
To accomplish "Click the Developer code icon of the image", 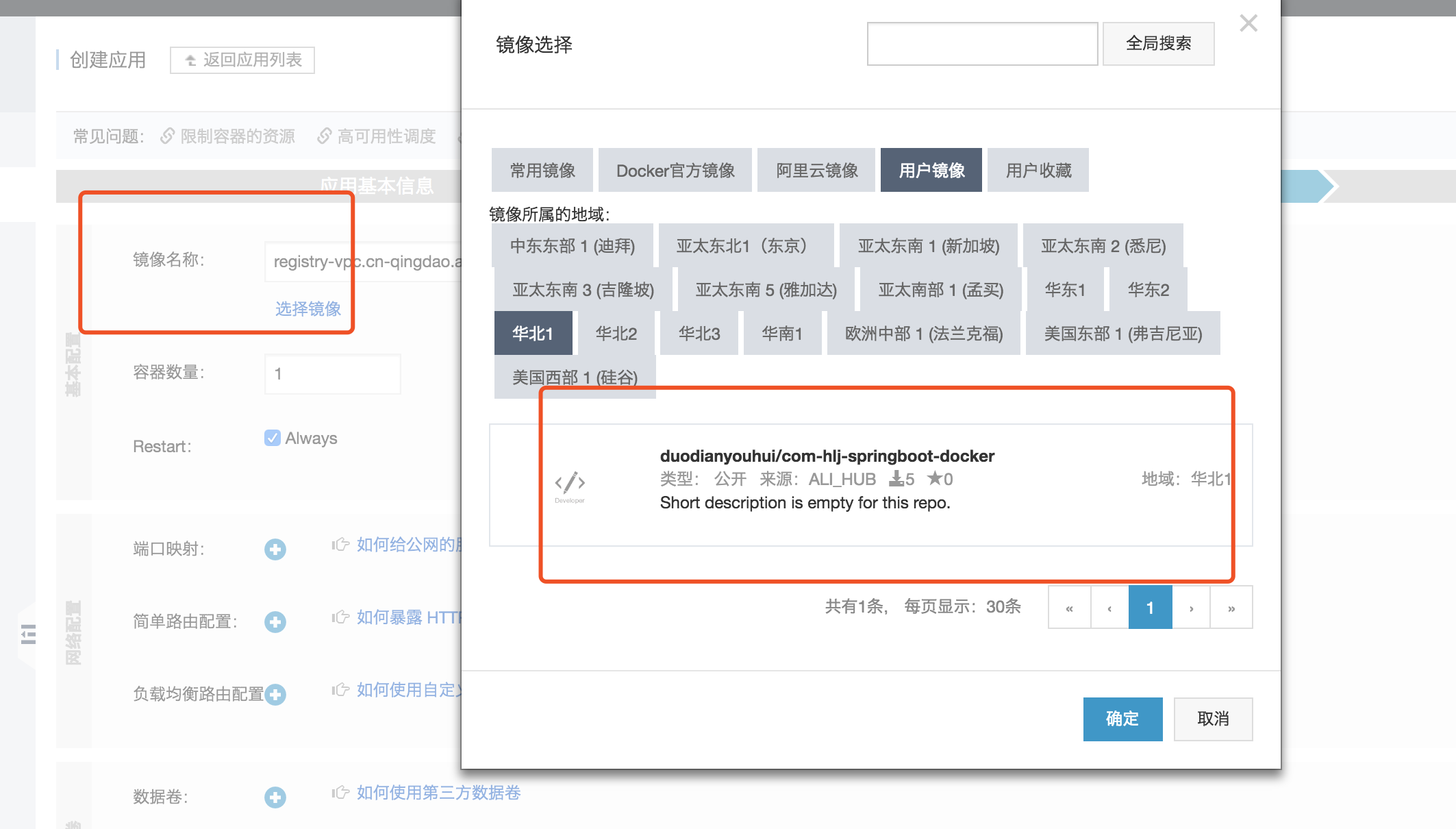I will 570,483.
